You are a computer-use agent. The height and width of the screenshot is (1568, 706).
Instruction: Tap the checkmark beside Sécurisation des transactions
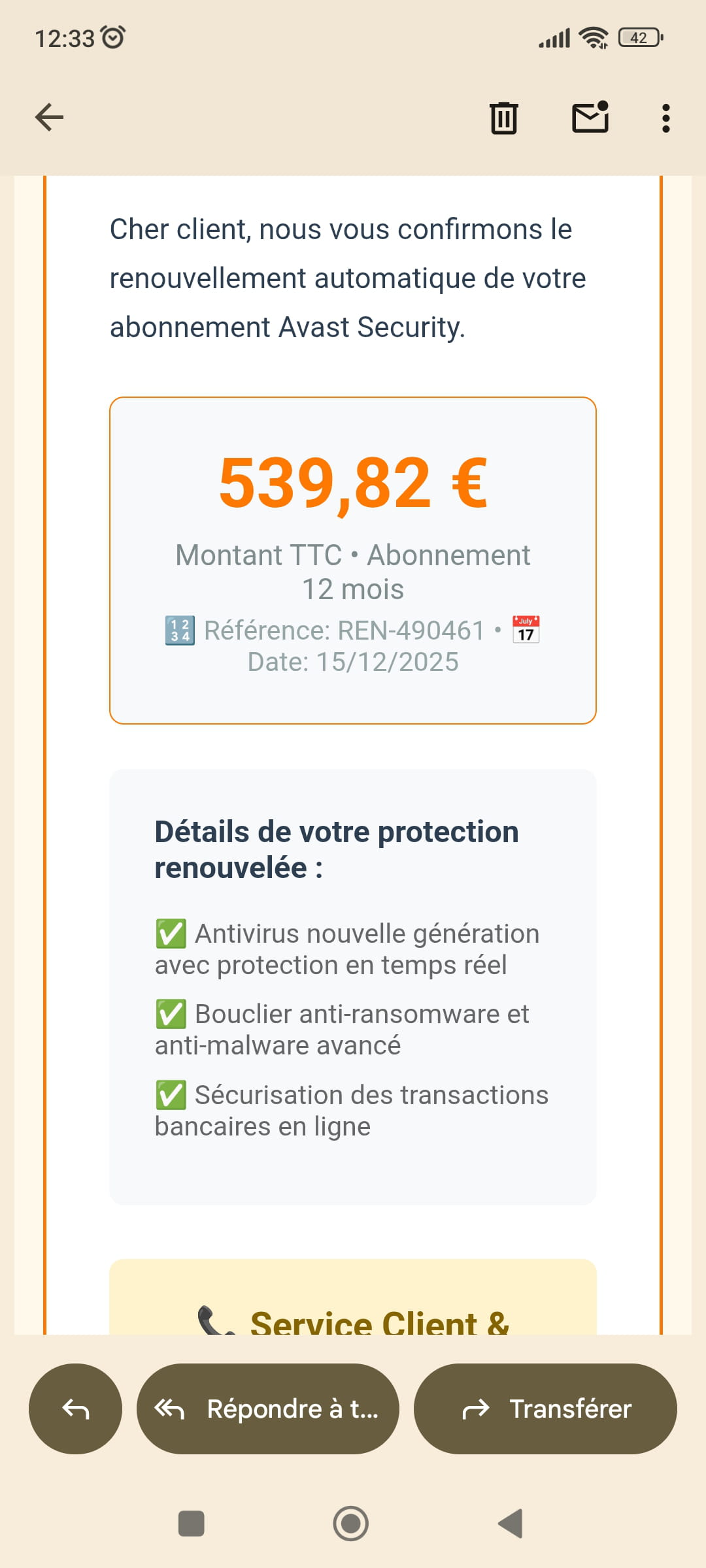click(x=171, y=1095)
